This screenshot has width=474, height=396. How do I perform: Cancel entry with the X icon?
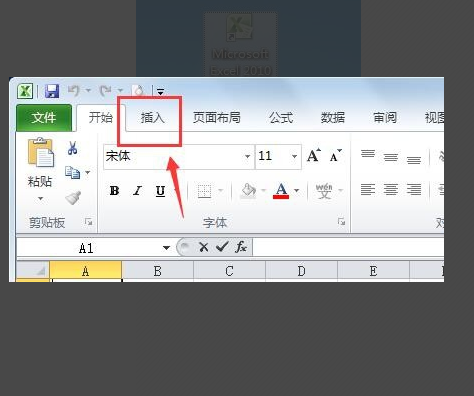(x=203, y=247)
